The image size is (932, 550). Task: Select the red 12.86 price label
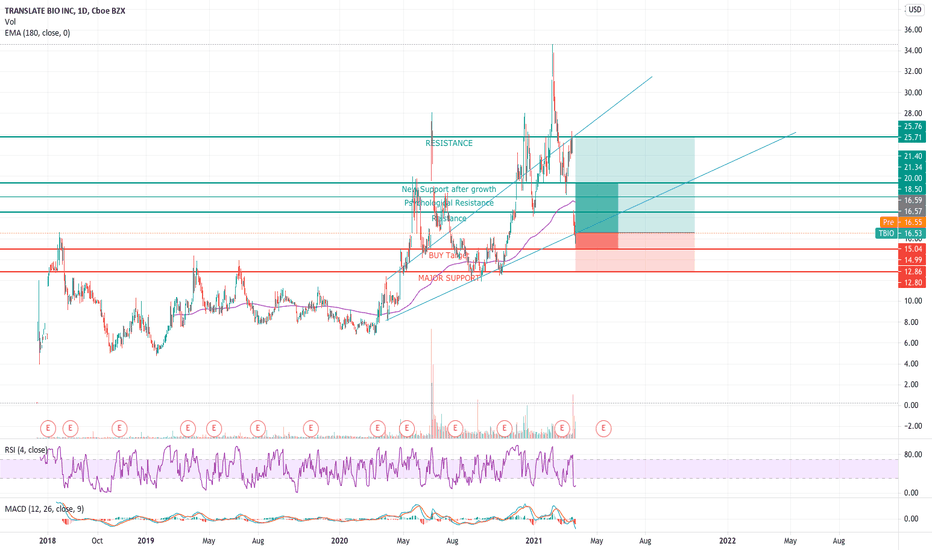point(912,272)
